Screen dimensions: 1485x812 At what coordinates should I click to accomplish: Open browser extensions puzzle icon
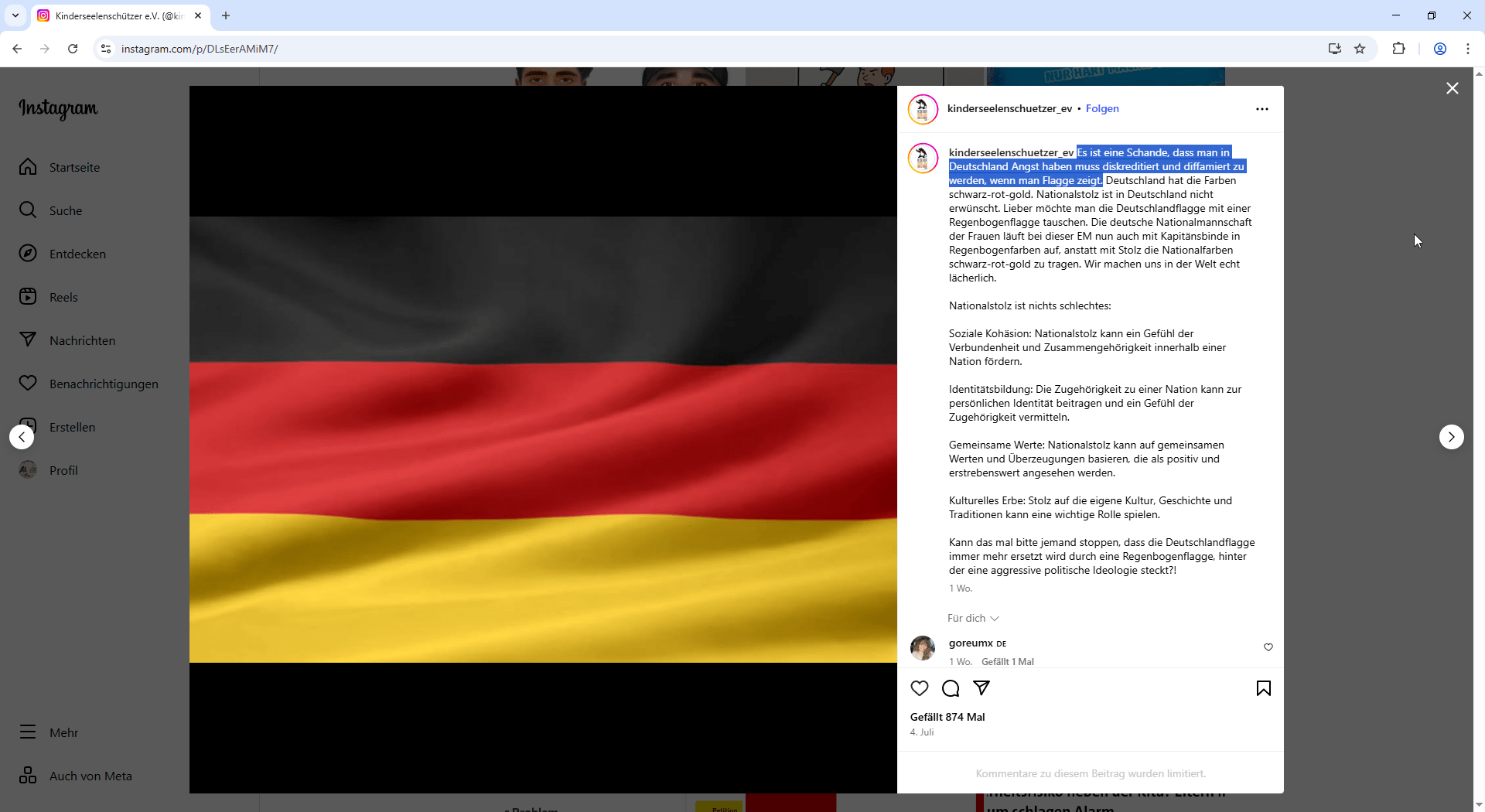coord(1398,49)
